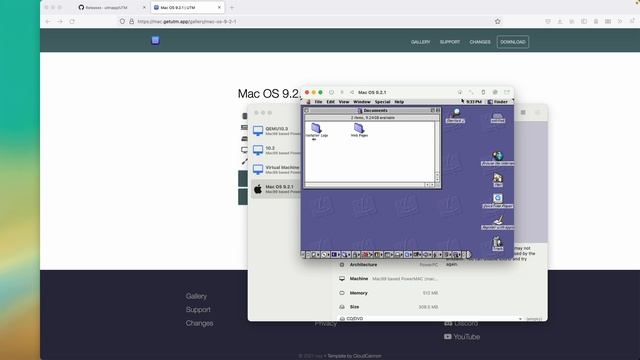Click the browser forward arrow
640x360 pixels.
pos(60,21)
